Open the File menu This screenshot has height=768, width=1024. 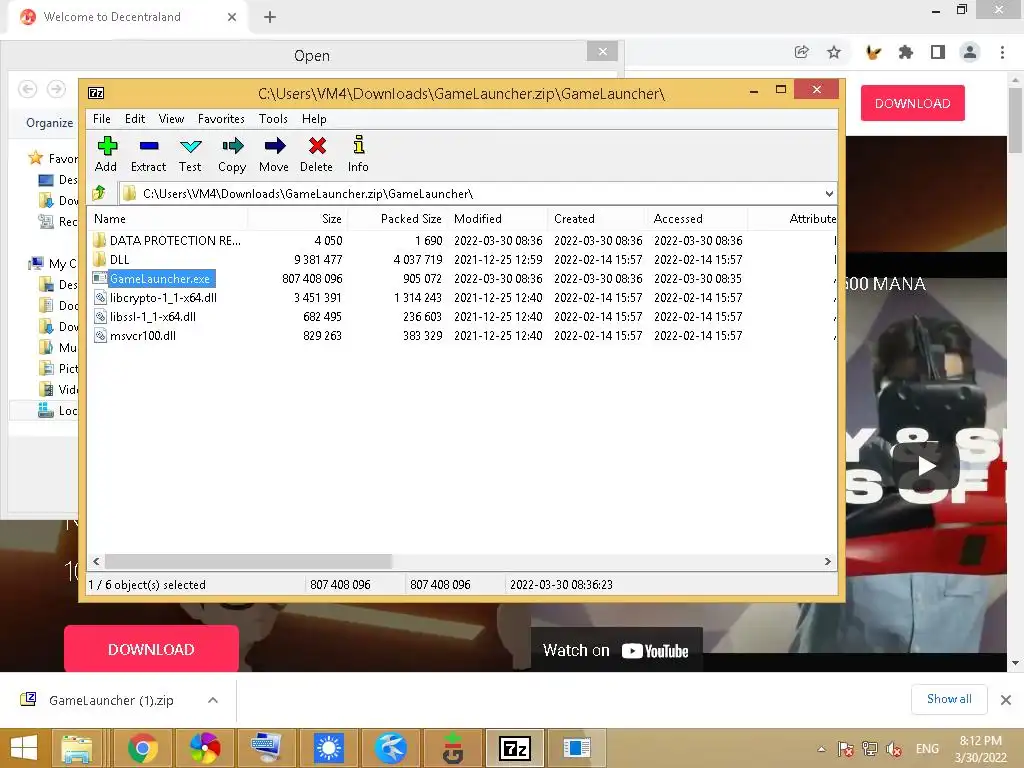coord(102,119)
